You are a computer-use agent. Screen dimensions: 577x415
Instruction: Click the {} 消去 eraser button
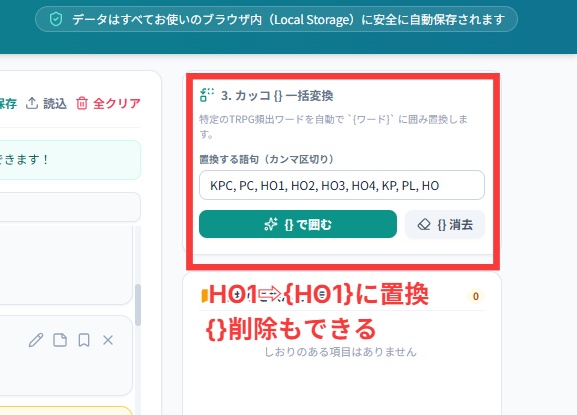[445, 224]
